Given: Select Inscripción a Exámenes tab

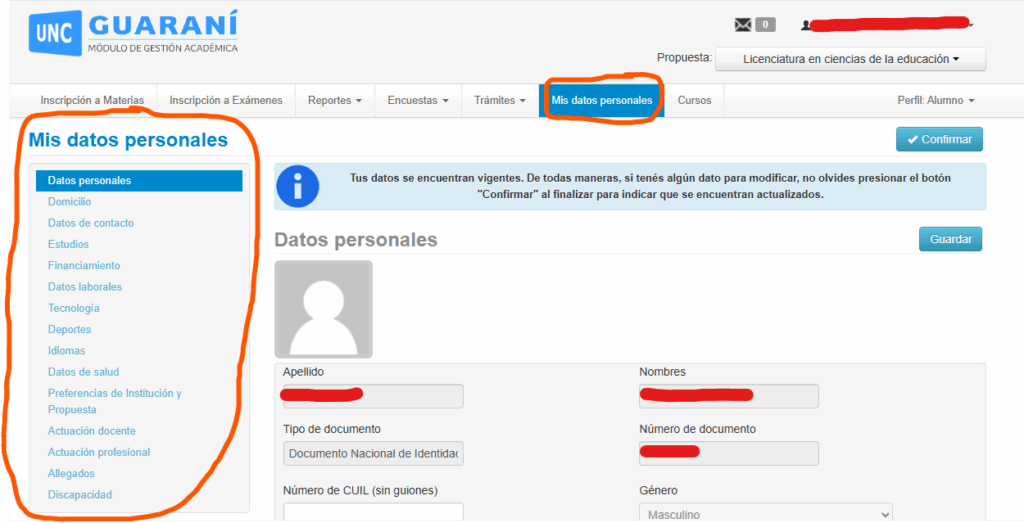Looking at the screenshot, I should 226,100.
